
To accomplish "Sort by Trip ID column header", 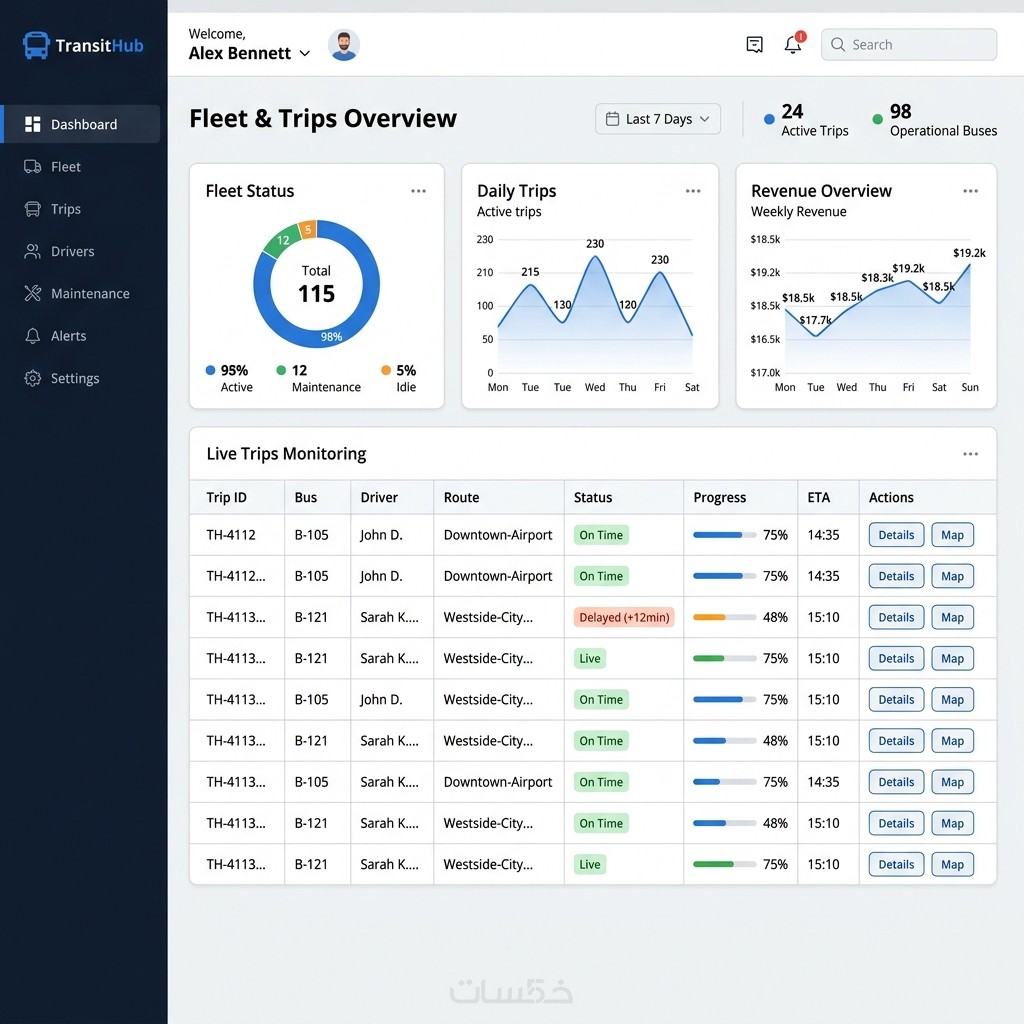I will point(227,498).
